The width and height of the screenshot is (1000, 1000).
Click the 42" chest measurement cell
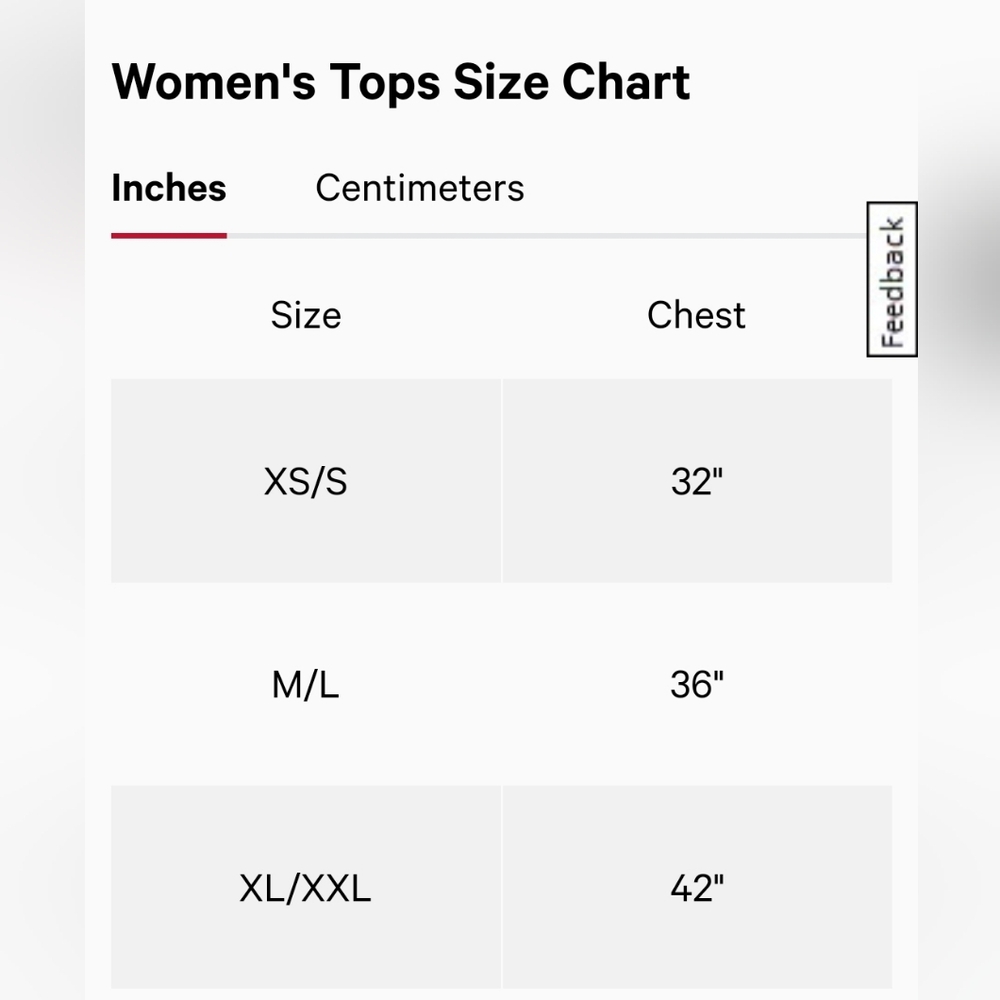[697, 887]
